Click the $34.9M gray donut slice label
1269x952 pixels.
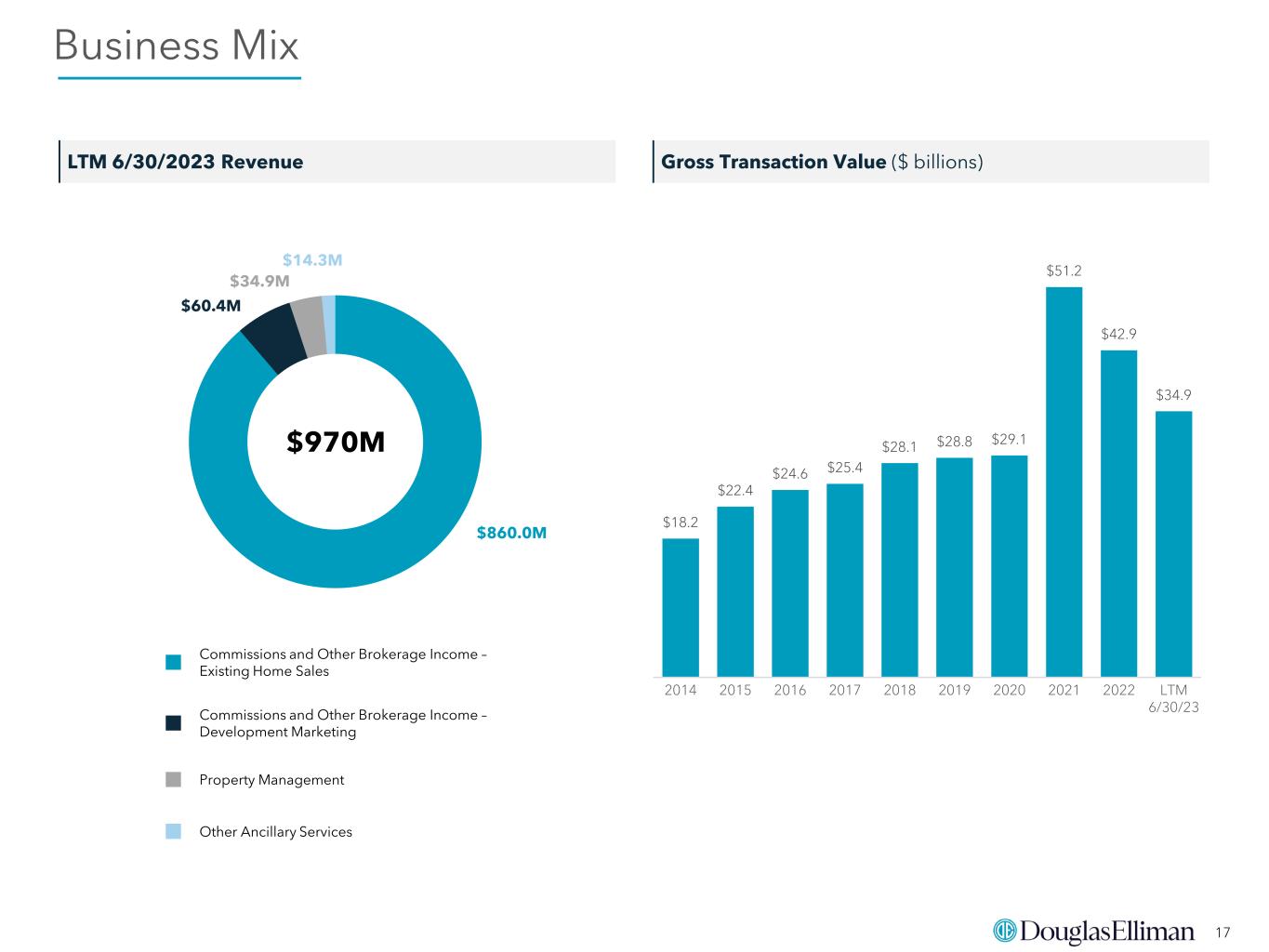tap(259, 281)
